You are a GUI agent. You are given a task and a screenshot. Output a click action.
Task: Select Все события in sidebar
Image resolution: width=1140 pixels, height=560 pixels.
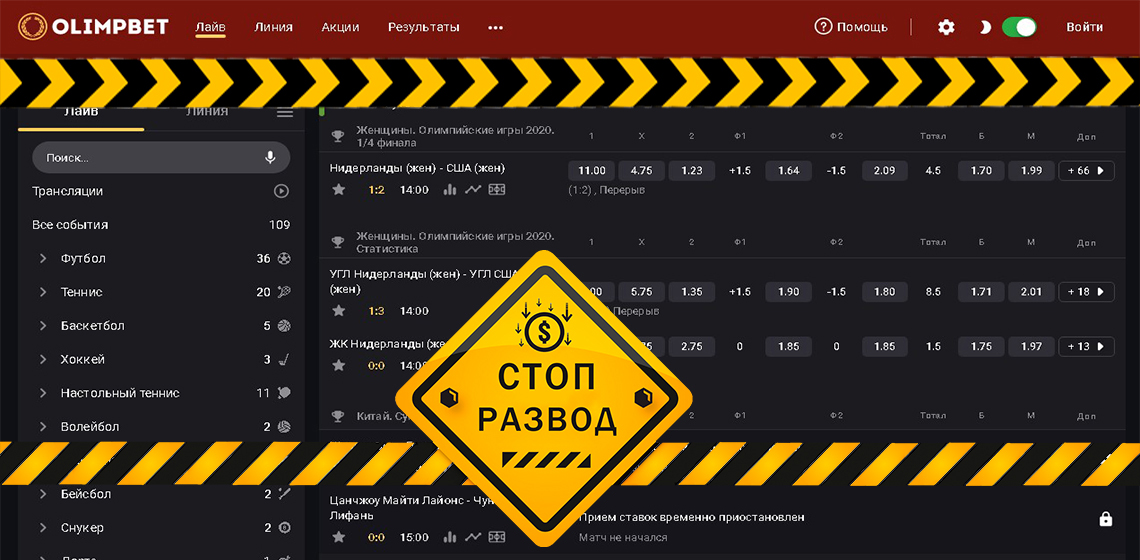point(161,225)
